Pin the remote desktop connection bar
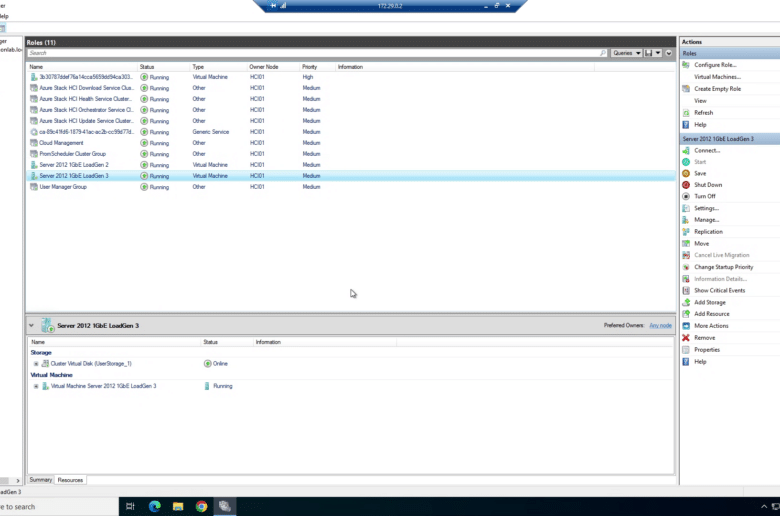The height and width of the screenshot is (516, 780). pos(273,6)
